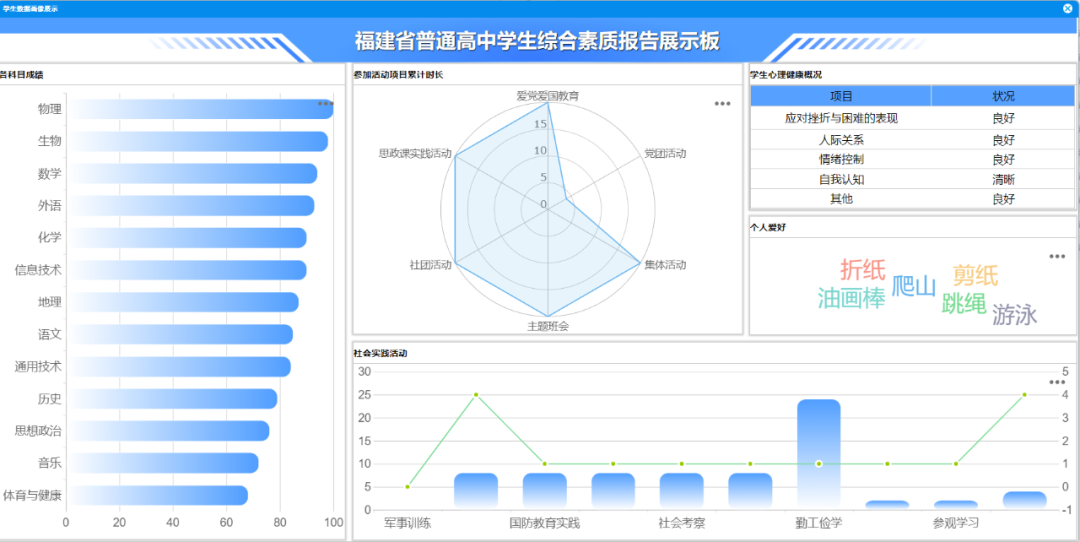Image resolution: width=1080 pixels, height=542 pixels.
Task: Open more options menu on 各科目成绩 chart
Action: (x=325, y=103)
